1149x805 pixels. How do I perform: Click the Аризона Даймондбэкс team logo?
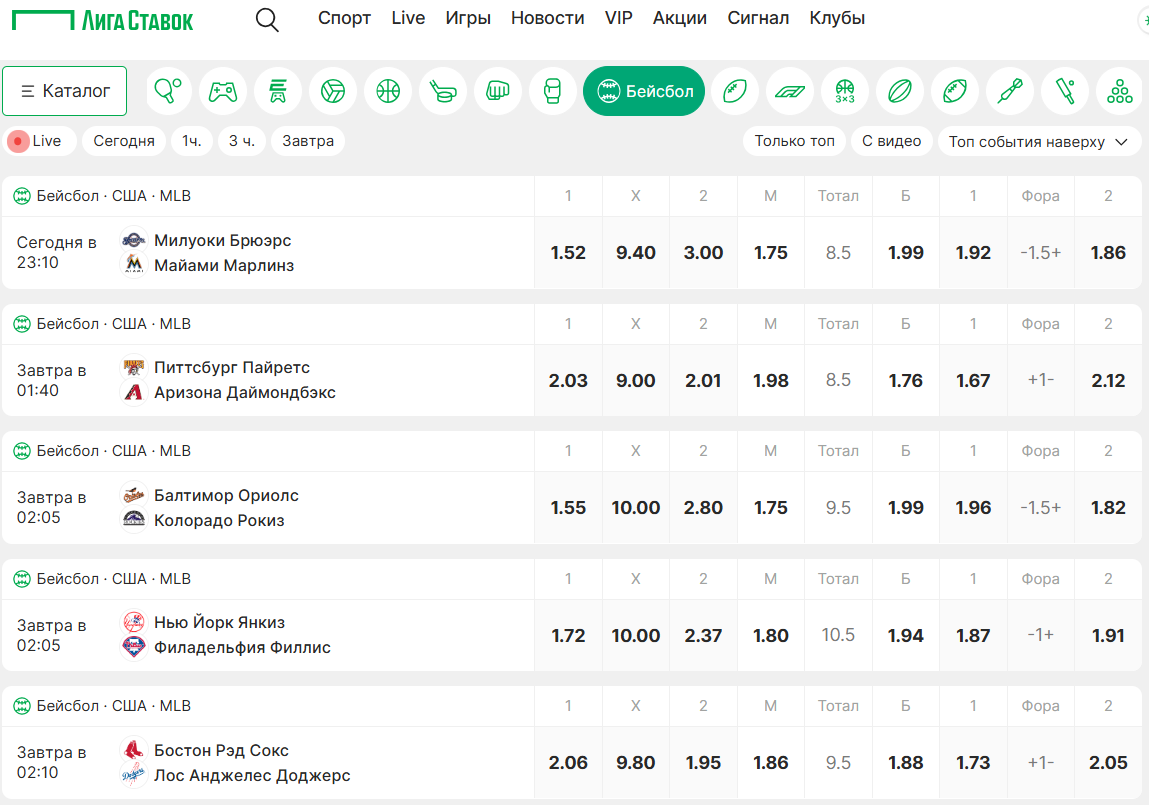133,392
